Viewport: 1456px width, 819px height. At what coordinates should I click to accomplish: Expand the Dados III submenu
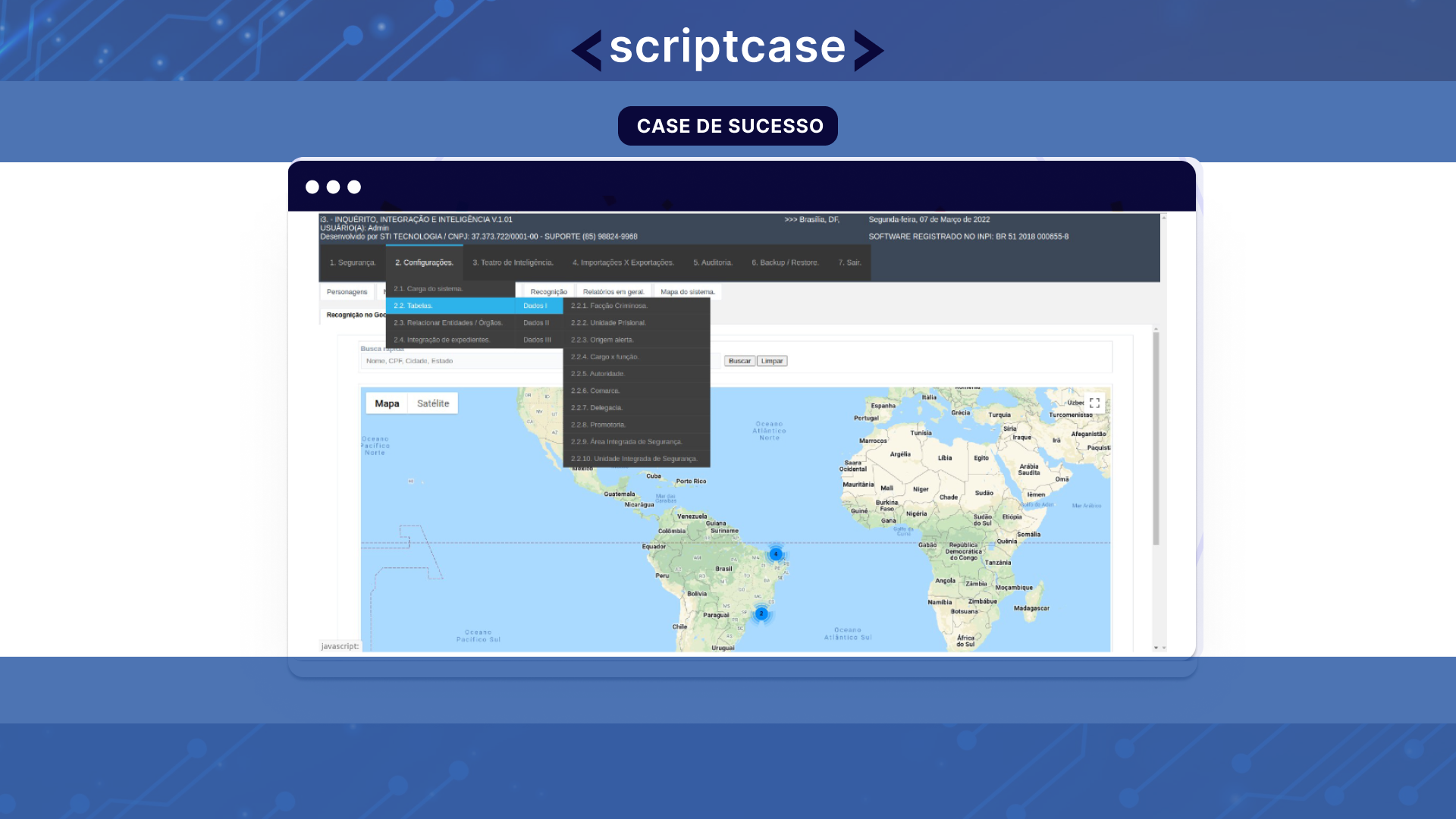539,340
